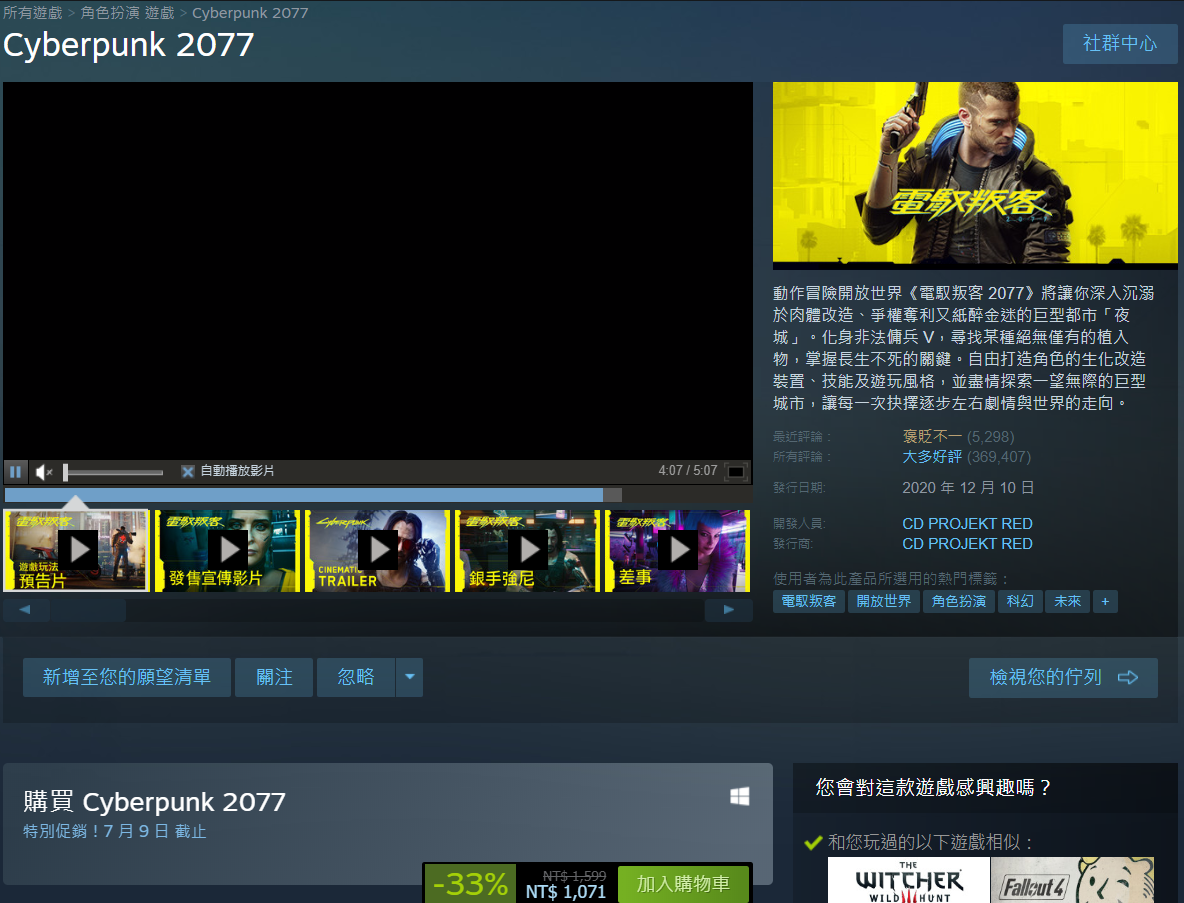Click 新增至您的願望清單 wishlist button
Image resolution: width=1184 pixels, height=903 pixels.
[127, 677]
